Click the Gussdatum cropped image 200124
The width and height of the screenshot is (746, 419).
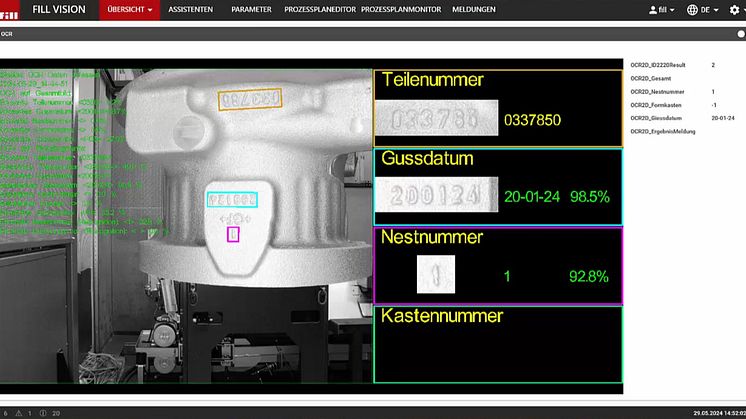tap(435, 196)
